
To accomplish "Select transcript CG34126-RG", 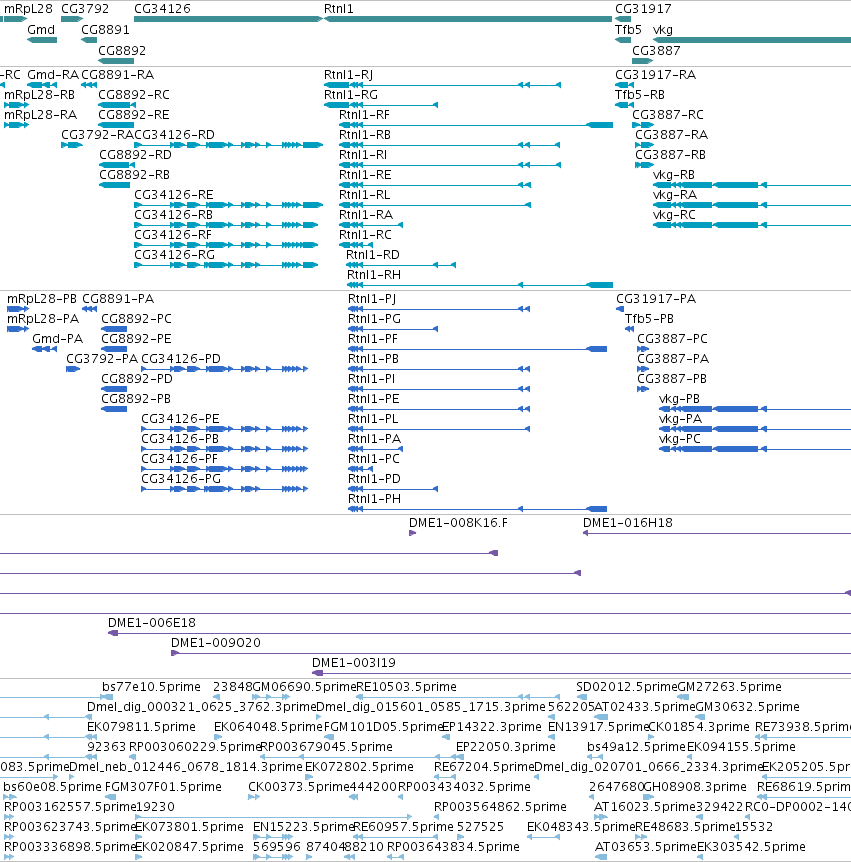I will point(174,255).
